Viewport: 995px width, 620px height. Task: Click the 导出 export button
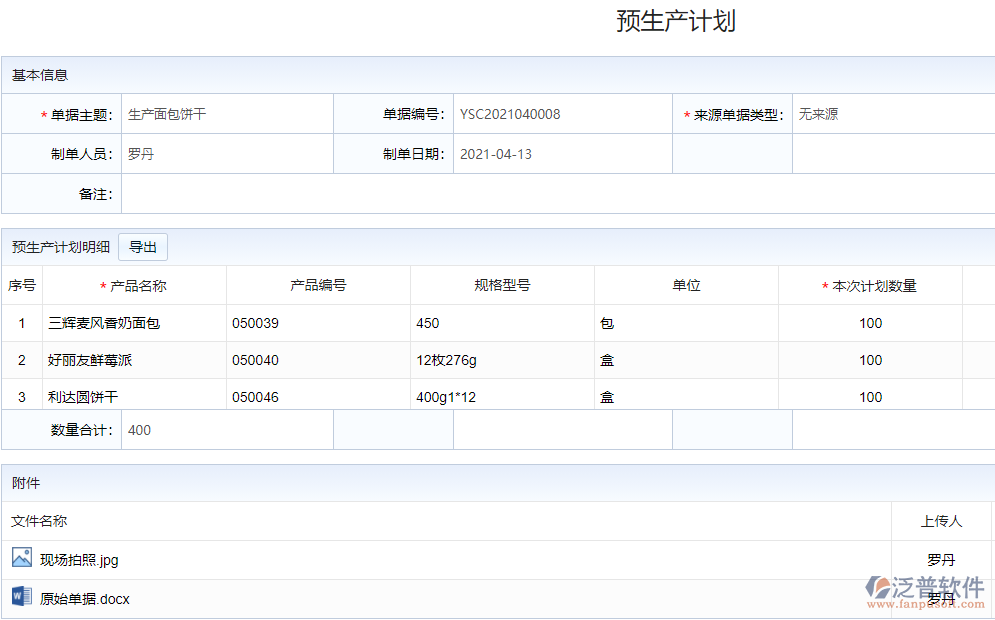point(142,246)
